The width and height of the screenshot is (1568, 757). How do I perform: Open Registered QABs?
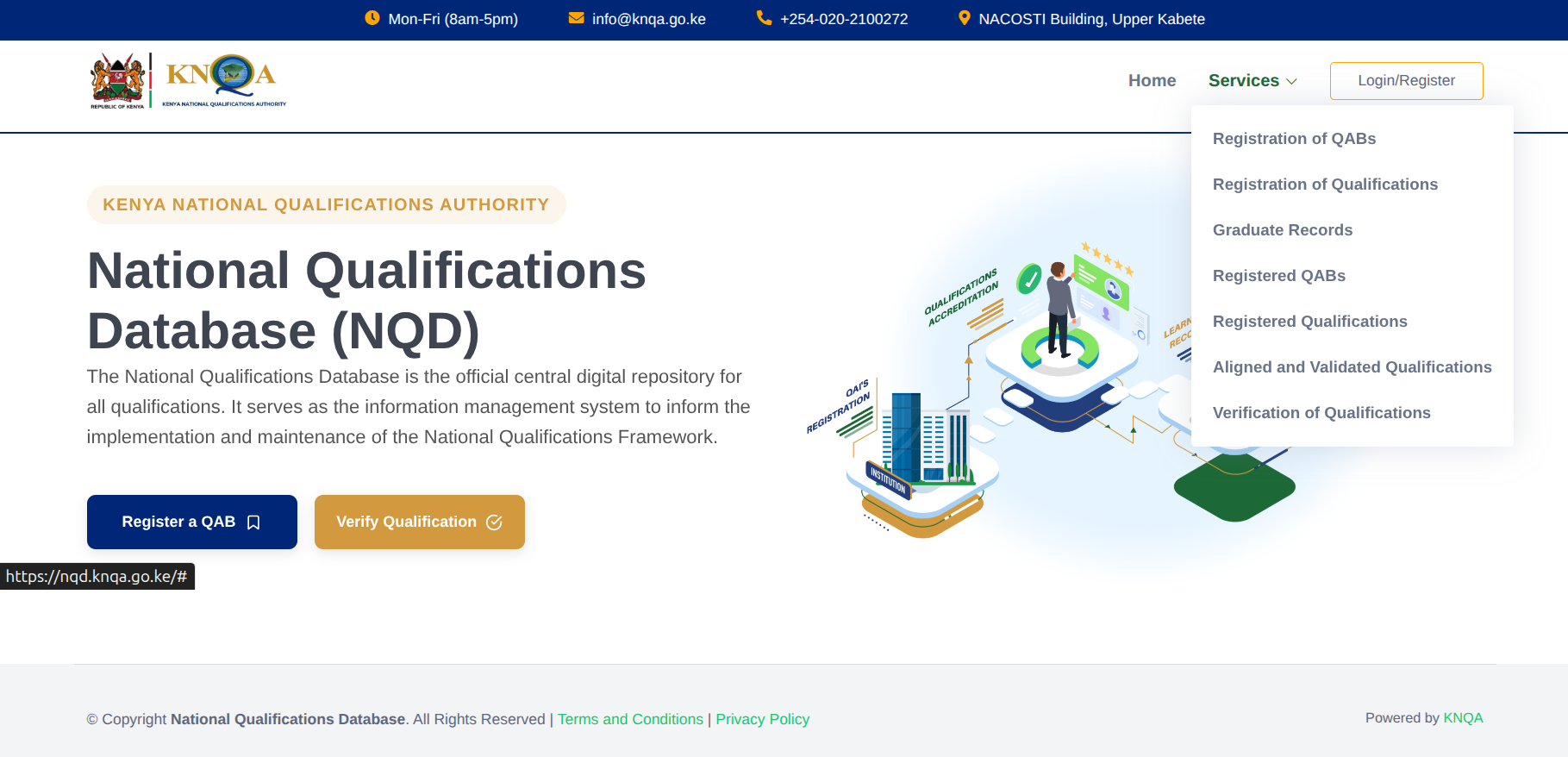pyautogui.click(x=1278, y=276)
